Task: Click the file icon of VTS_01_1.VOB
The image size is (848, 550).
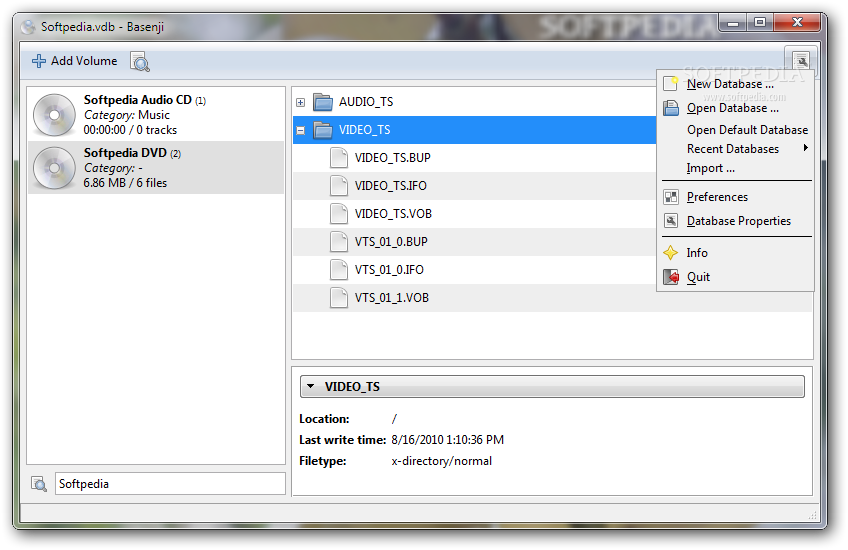Action: 339,298
